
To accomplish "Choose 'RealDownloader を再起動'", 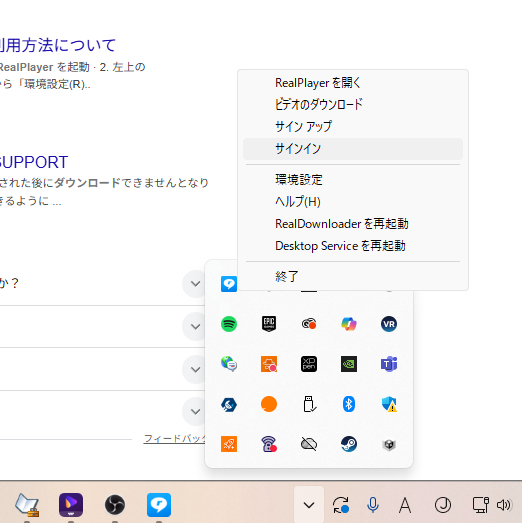I will 353,224.
